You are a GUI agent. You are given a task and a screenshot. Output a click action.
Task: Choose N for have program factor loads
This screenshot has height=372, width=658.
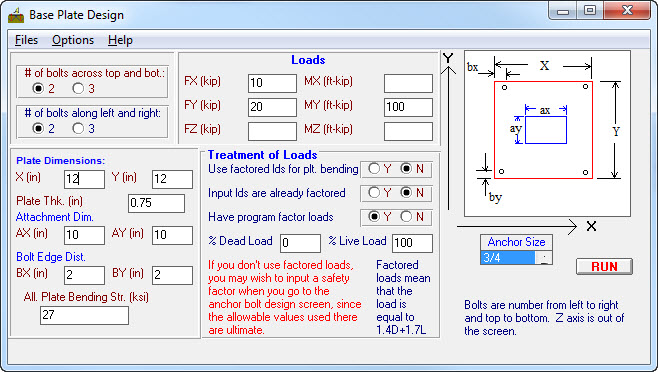click(406, 217)
